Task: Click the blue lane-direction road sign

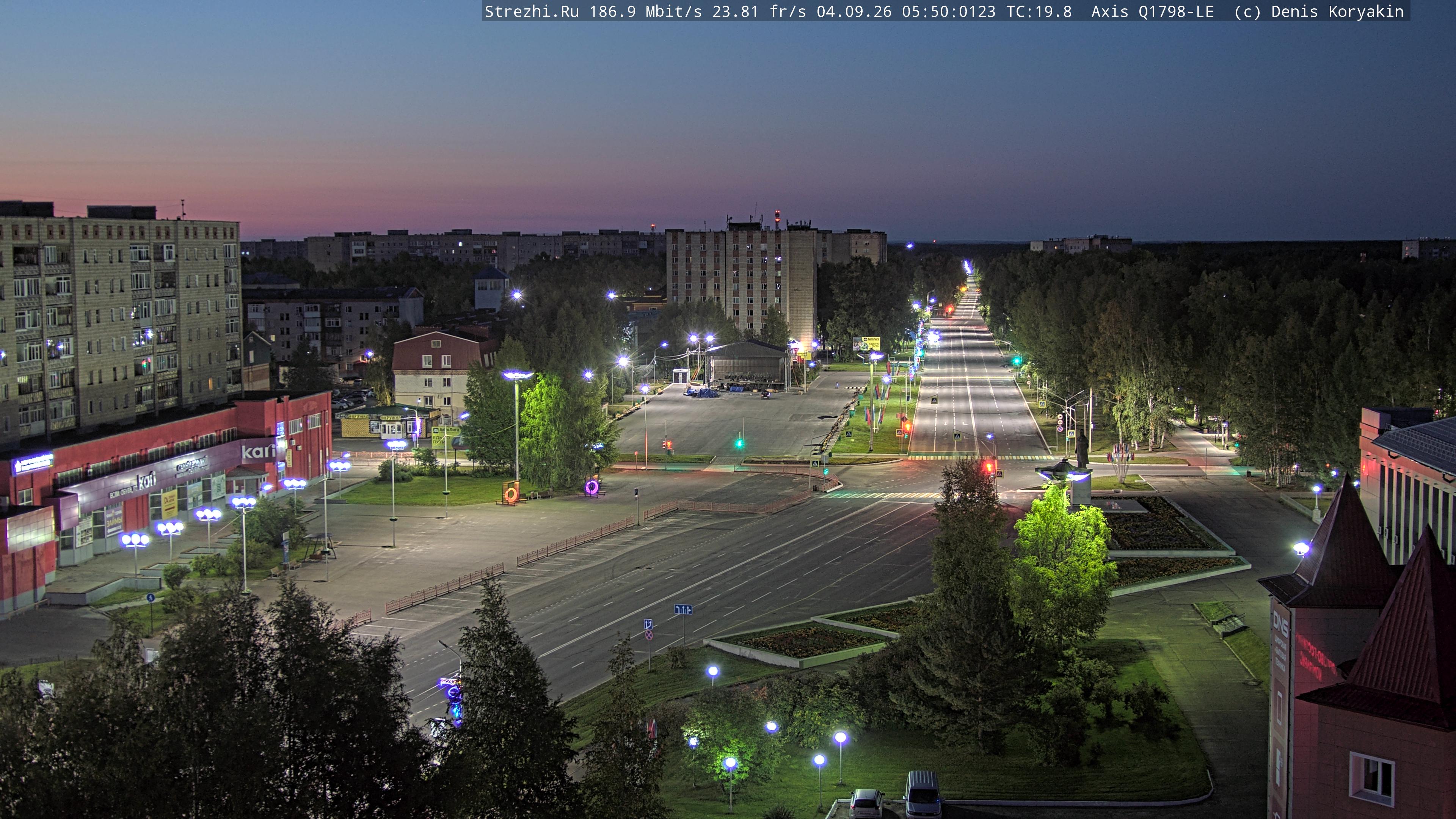Action: (683, 609)
